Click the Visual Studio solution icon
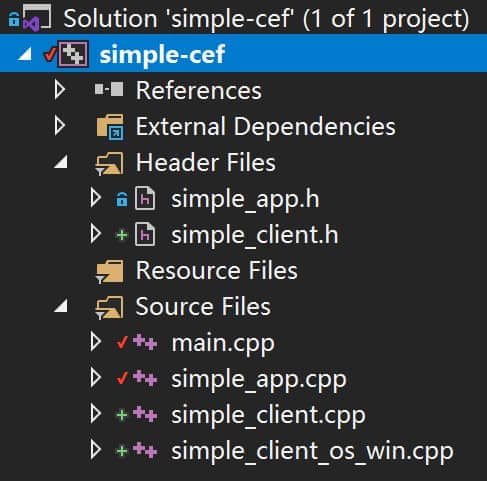 [37, 17]
